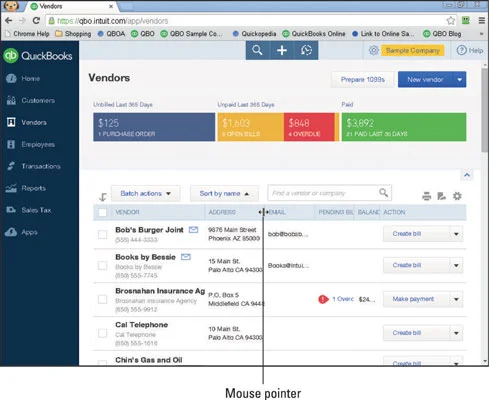The height and width of the screenshot is (400, 489).
Task: Open action dropdown for Brosnahan Insurance
Action: [x=456, y=299]
